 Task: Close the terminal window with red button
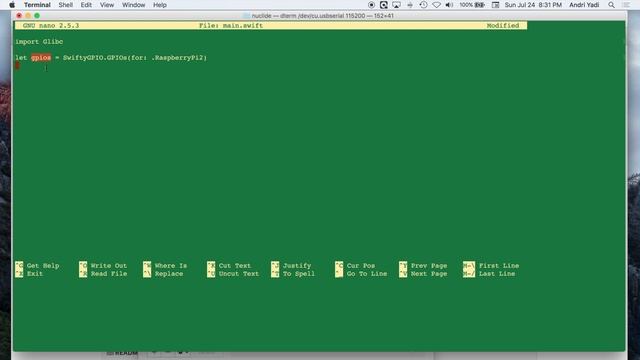tap(19, 16)
